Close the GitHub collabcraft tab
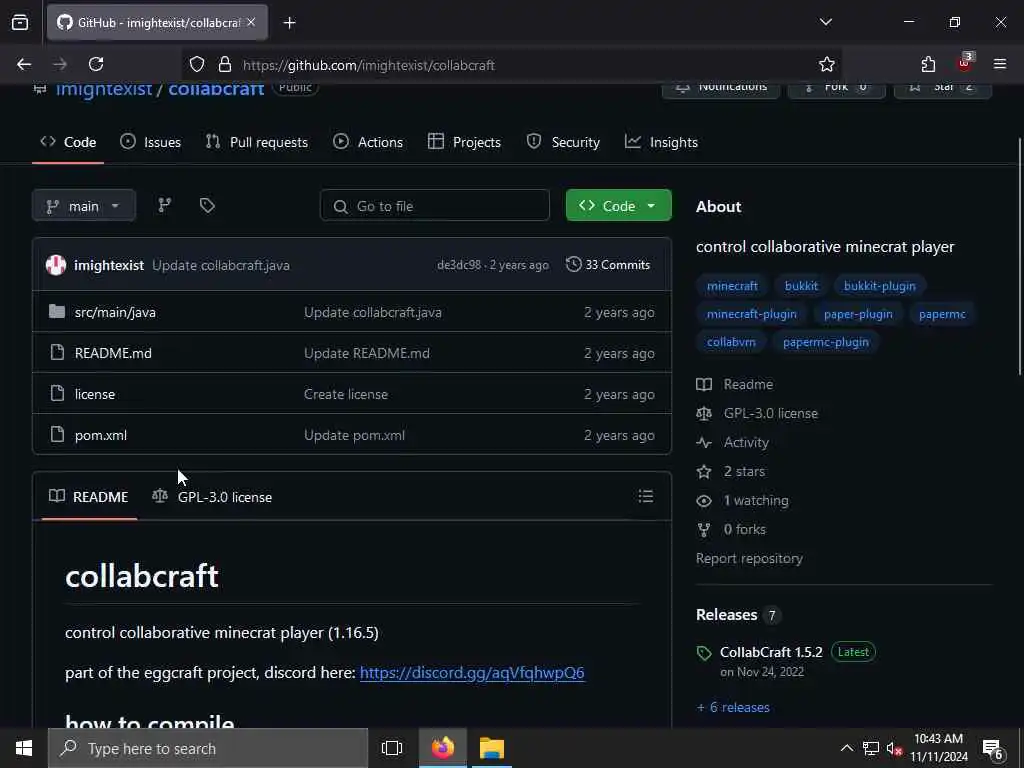This screenshot has height=768, width=1024. pyautogui.click(x=251, y=22)
